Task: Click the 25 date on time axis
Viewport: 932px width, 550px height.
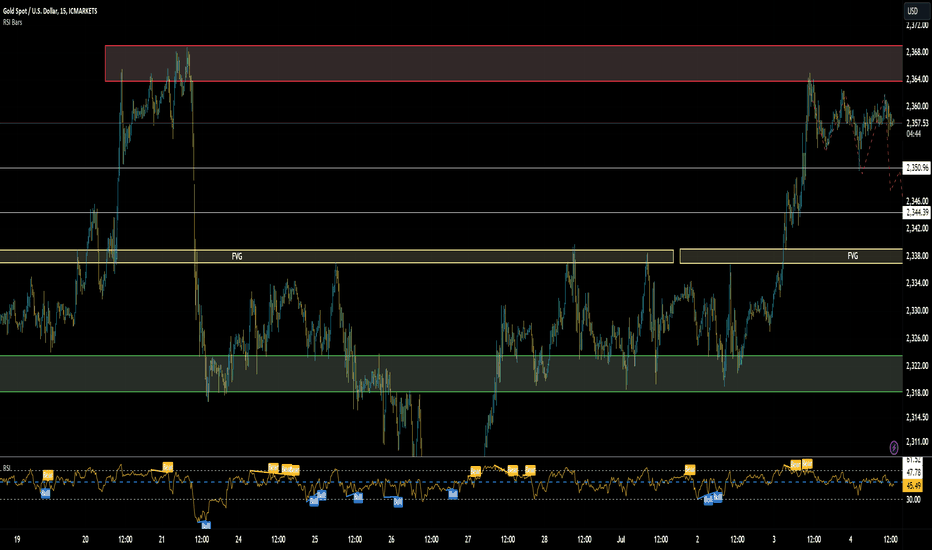Action: coord(315,539)
